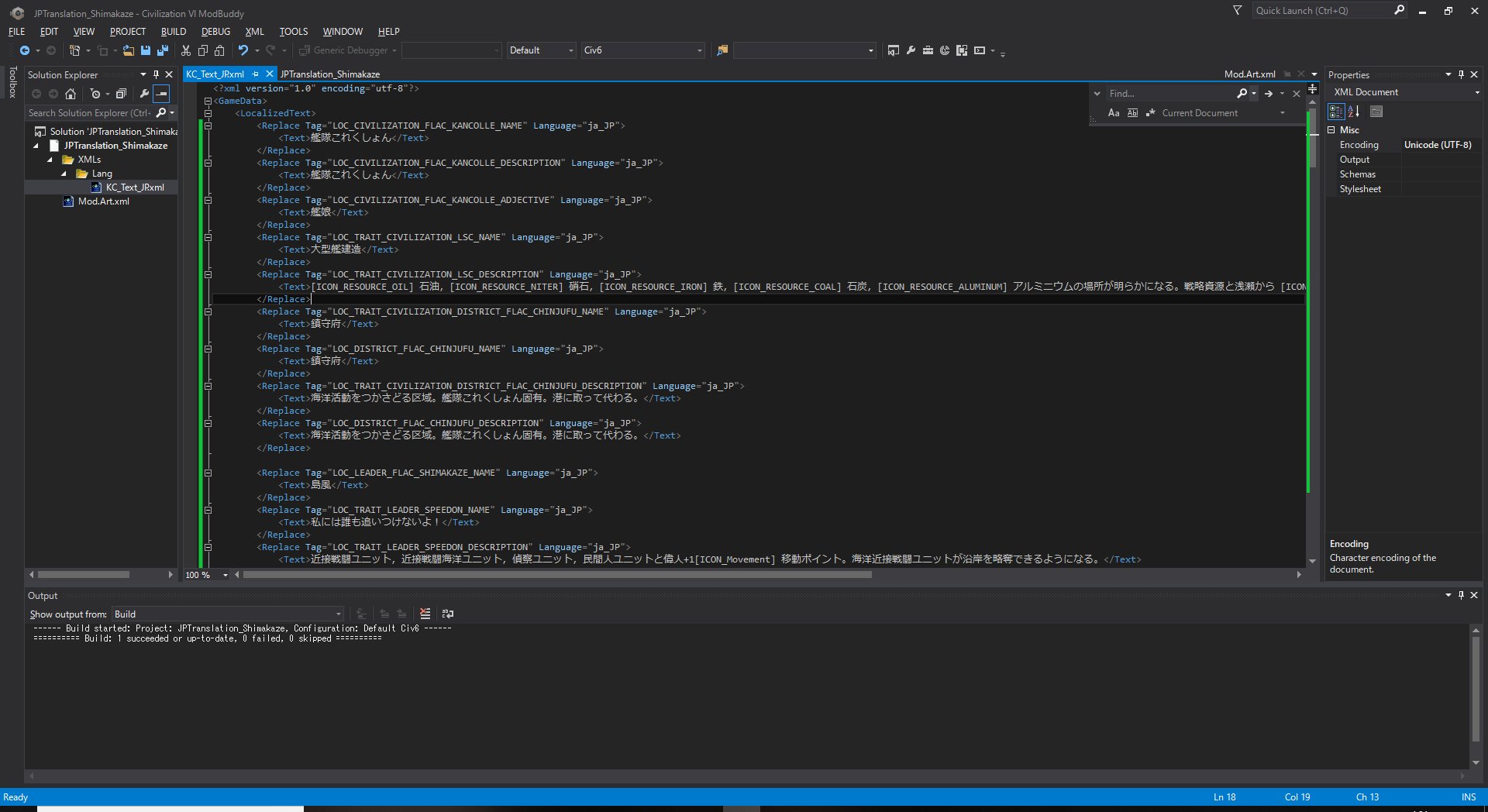Click the Toolbox briefcase icon in toolbar
The width and height of the screenshot is (1488, 812).
[928, 50]
